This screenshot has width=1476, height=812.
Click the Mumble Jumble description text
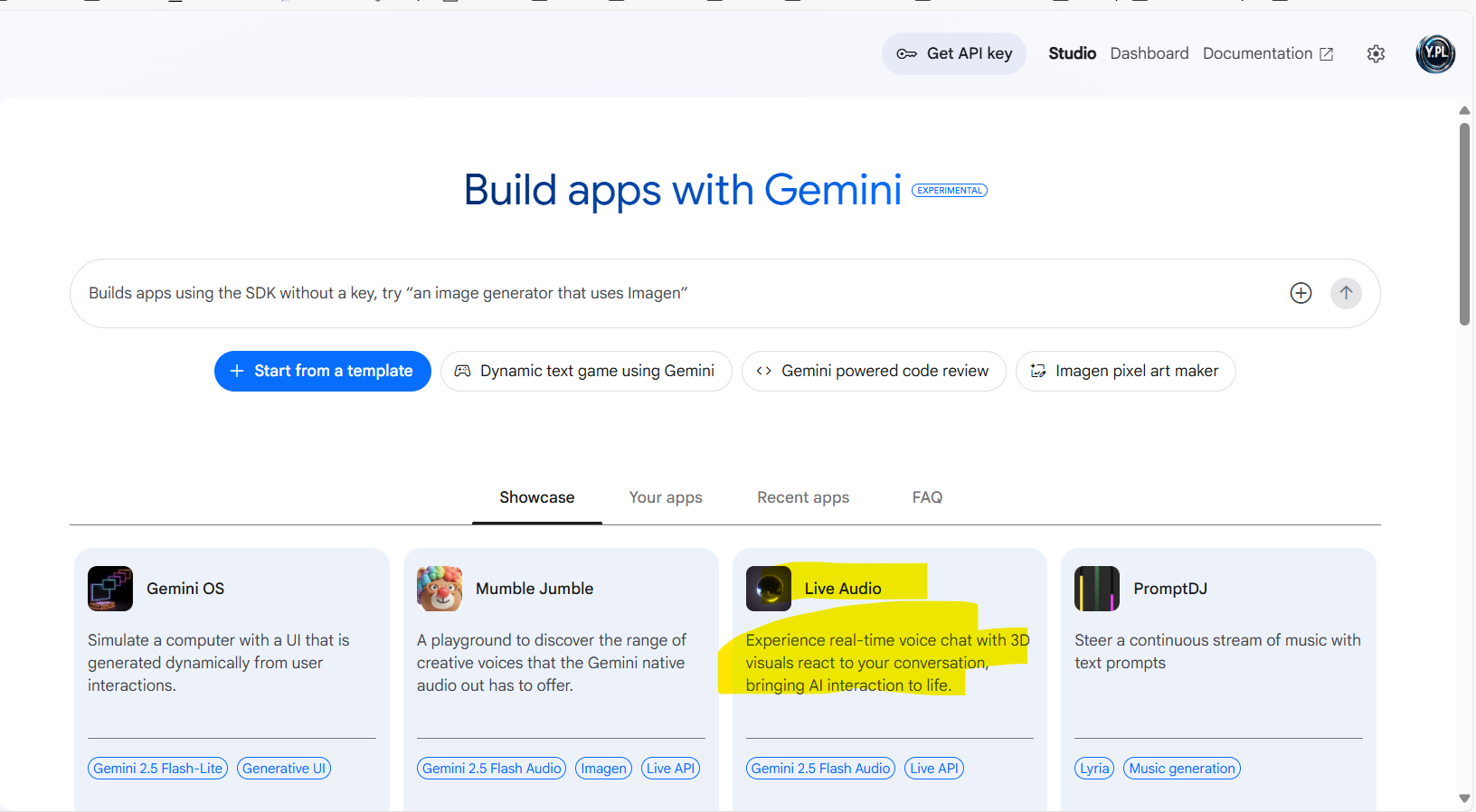point(552,663)
